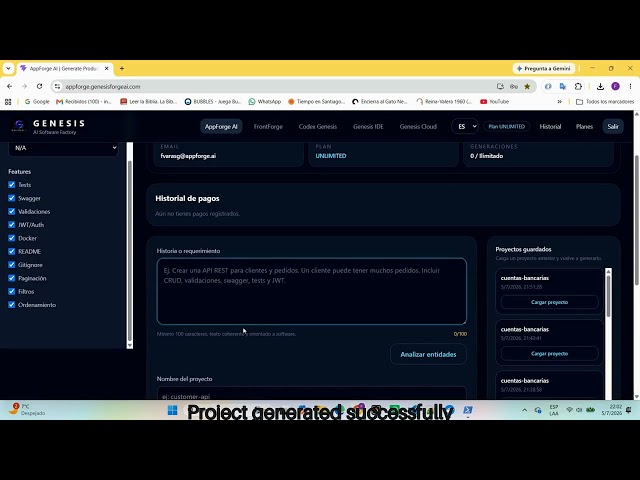Viewport: 640px width, 480px height.
Task: Open the Leer la Biblia bookmark
Action: pyautogui.click(x=149, y=102)
